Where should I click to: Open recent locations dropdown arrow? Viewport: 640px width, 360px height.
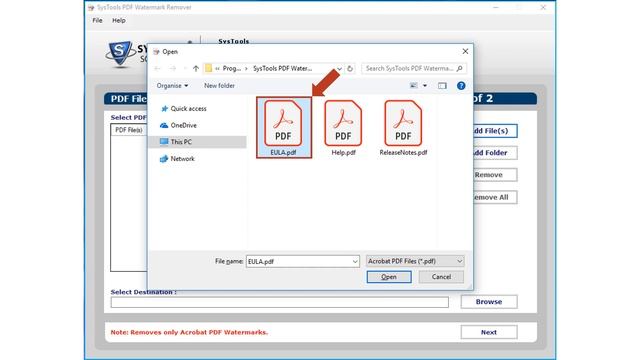[x=185, y=69]
